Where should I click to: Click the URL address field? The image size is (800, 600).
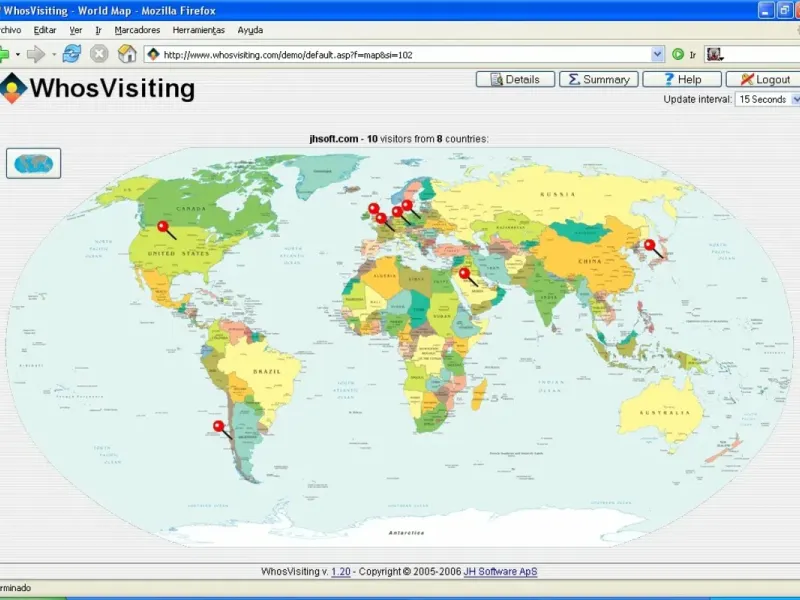click(405, 54)
